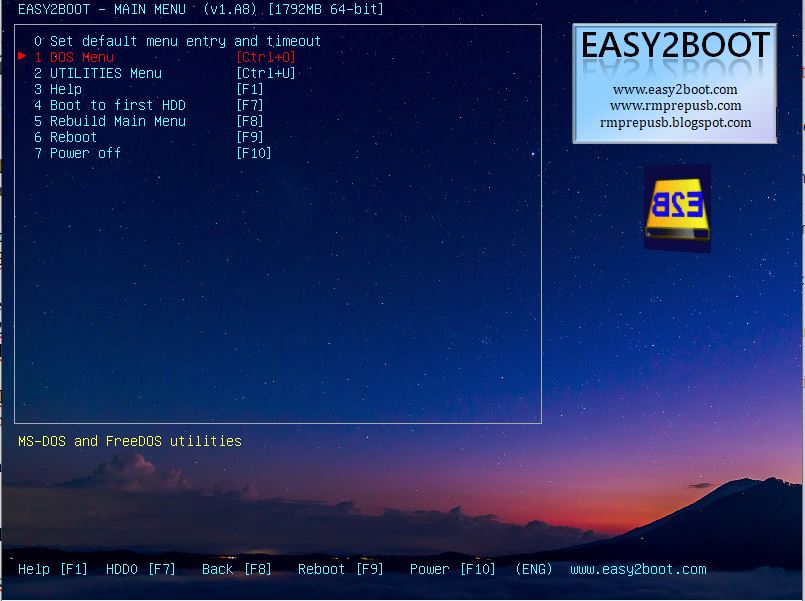Click the [F9] hotkey beside Reboot entry

tap(250, 137)
